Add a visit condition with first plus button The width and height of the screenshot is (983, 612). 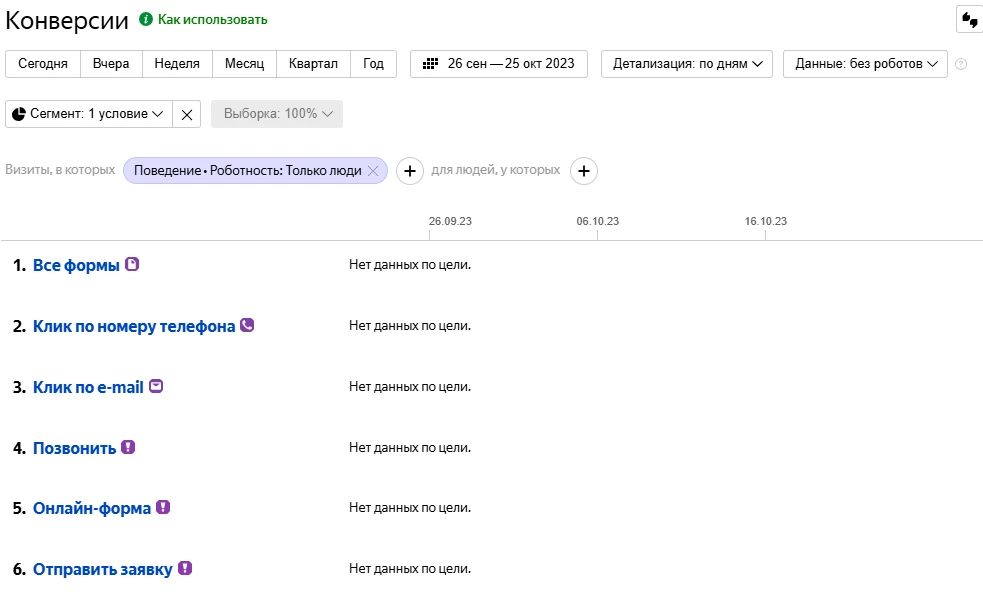click(x=410, y=171)
